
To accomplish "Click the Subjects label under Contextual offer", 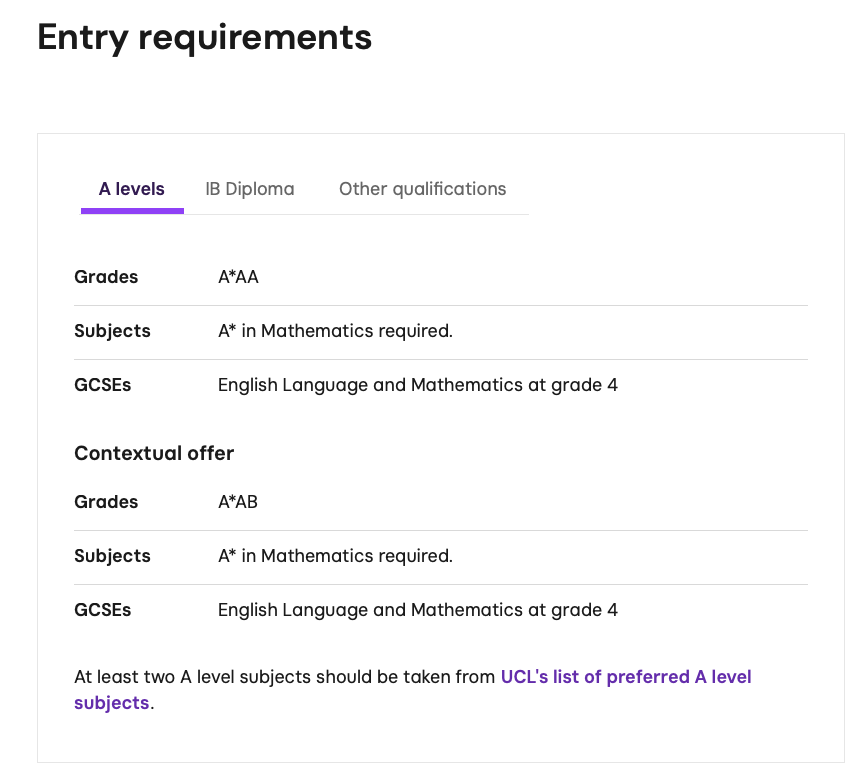I will (x=112, y=556).
